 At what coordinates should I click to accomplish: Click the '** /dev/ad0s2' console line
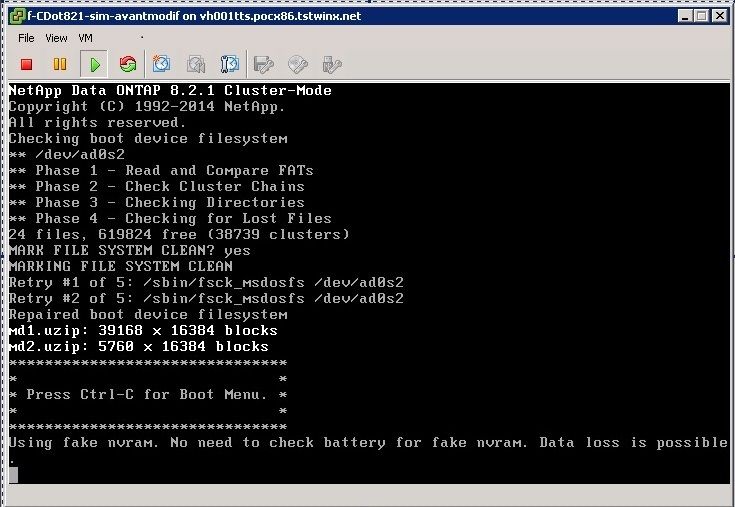[x=67, y=155]
